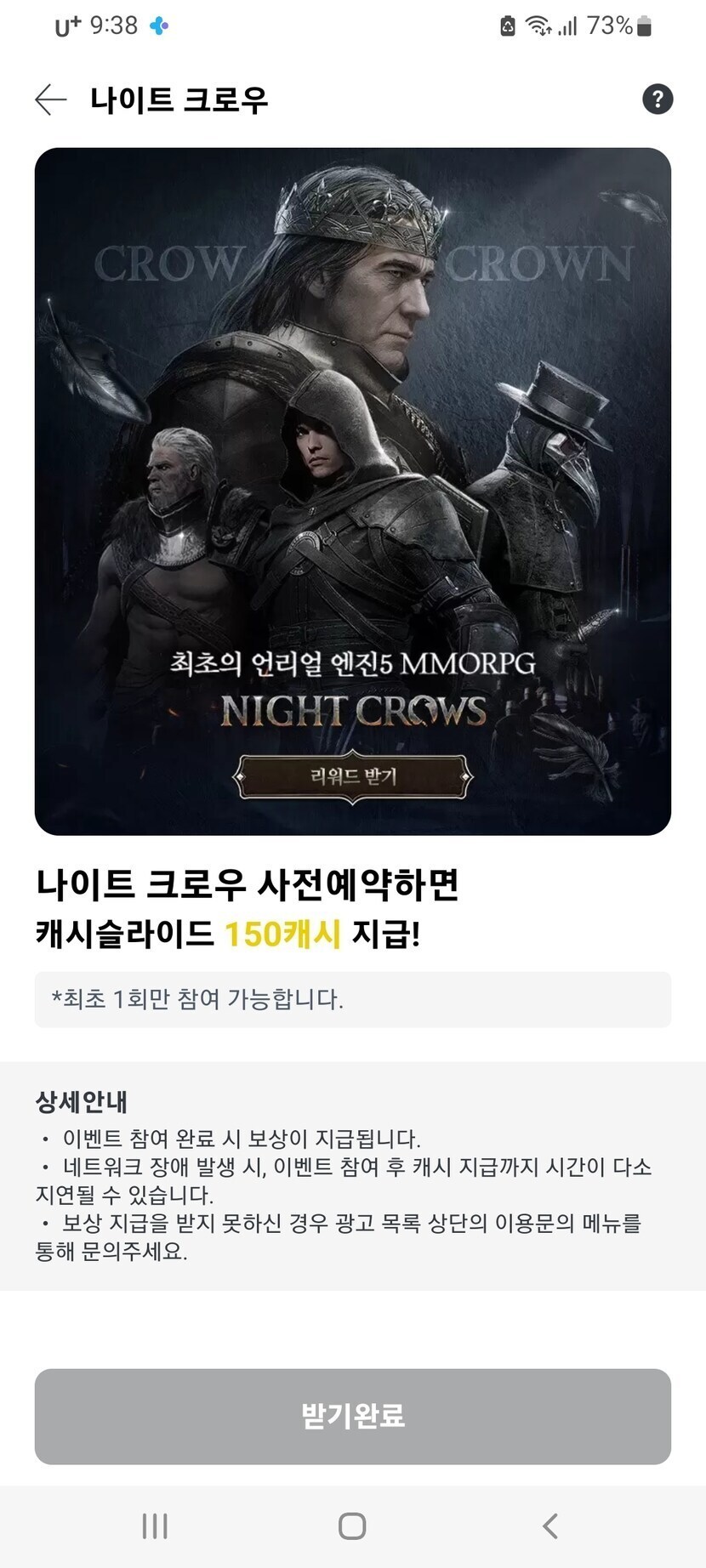Image resolution: width=706 pixels, height=1568 pixels.
Task: Tap the 상세안내 section heading
Action: pos(81,1102)
